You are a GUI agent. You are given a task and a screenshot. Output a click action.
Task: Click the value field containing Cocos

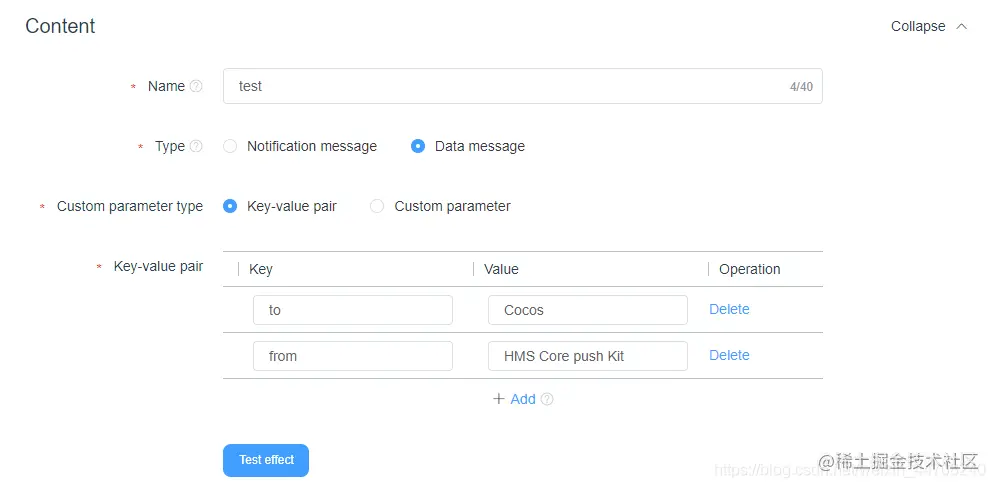click(588, 310)
